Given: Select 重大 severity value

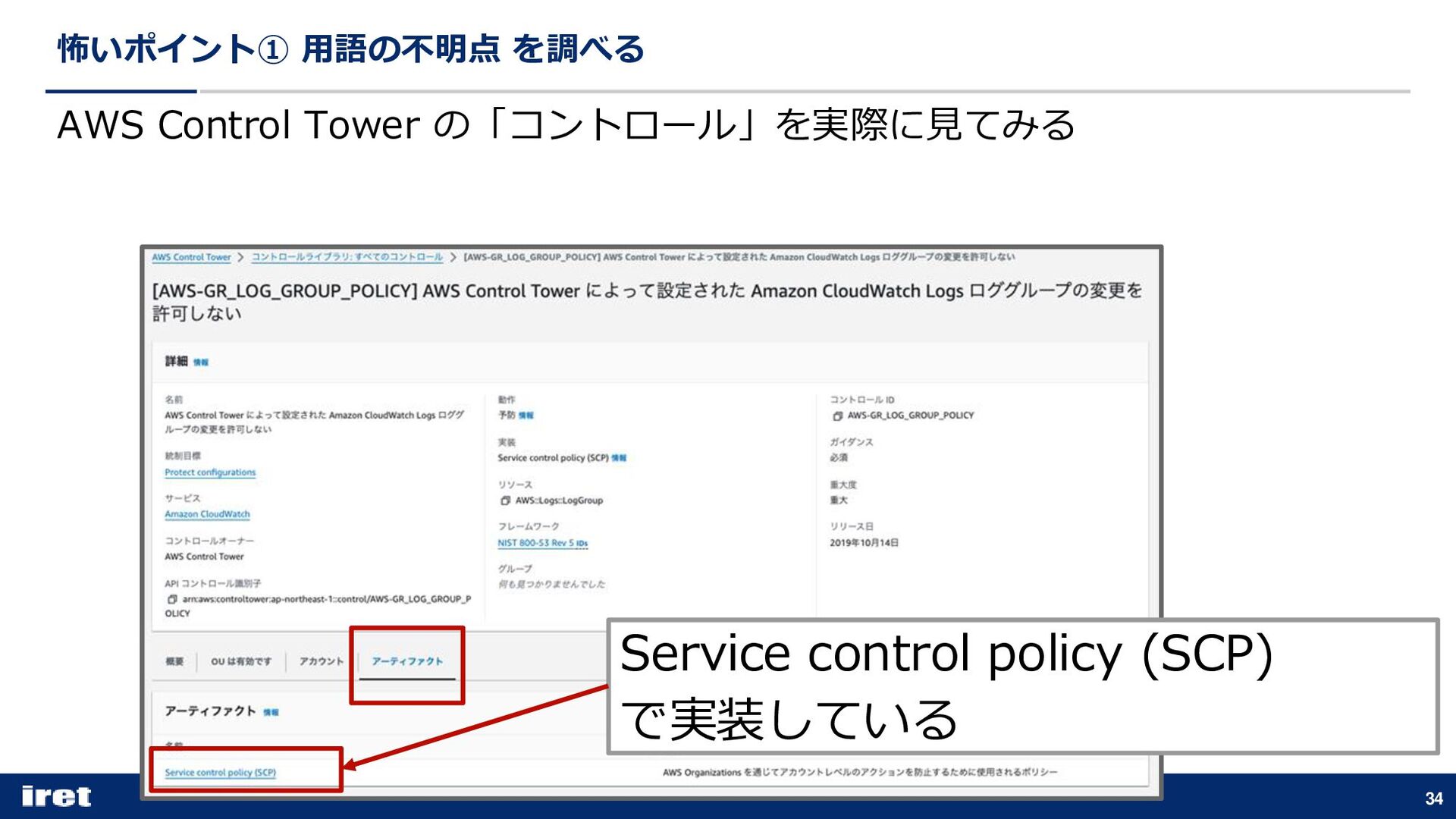Looking at the screenshot, I should (839, 500).
